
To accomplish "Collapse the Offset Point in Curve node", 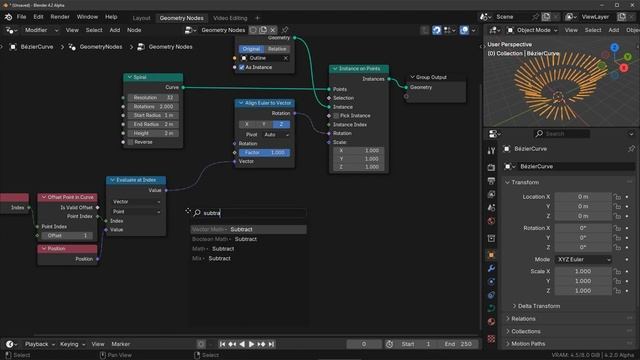I will [44, 197].
